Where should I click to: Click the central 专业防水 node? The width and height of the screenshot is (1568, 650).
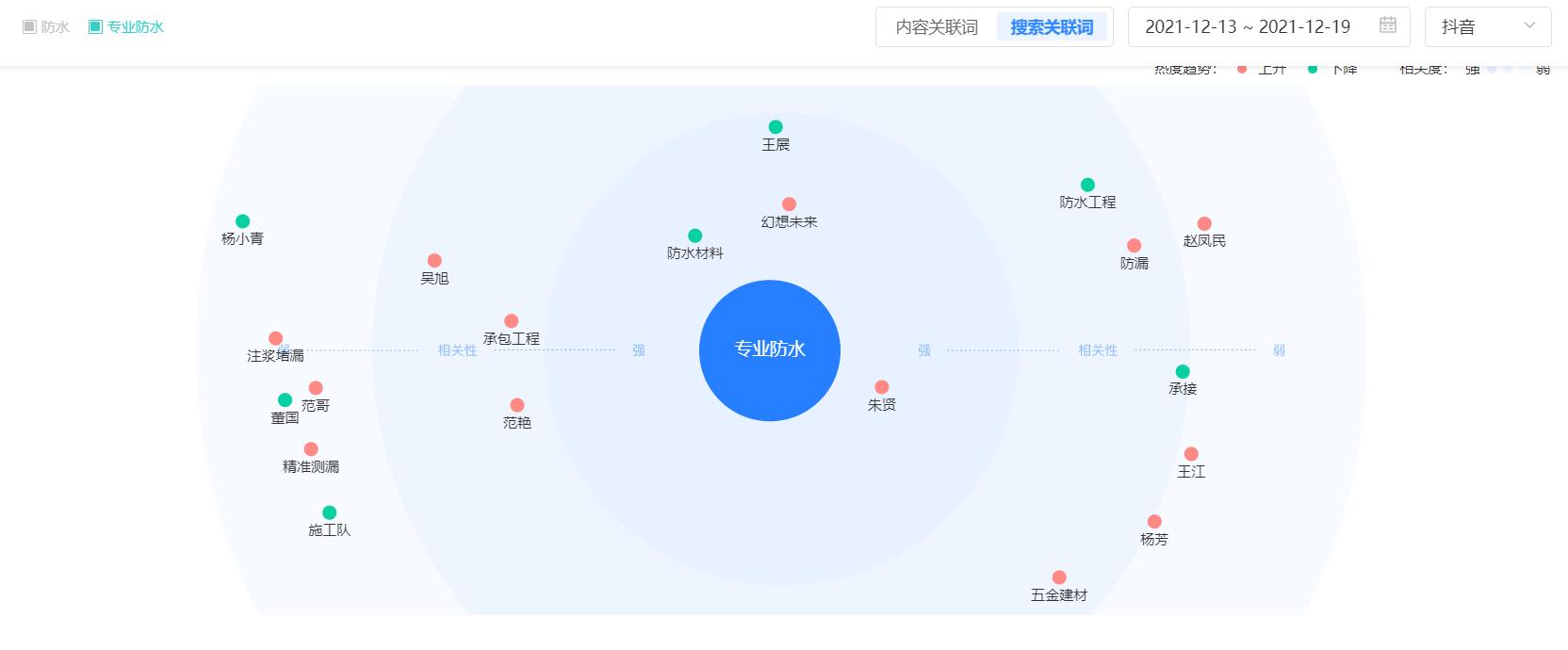point(770,349)
